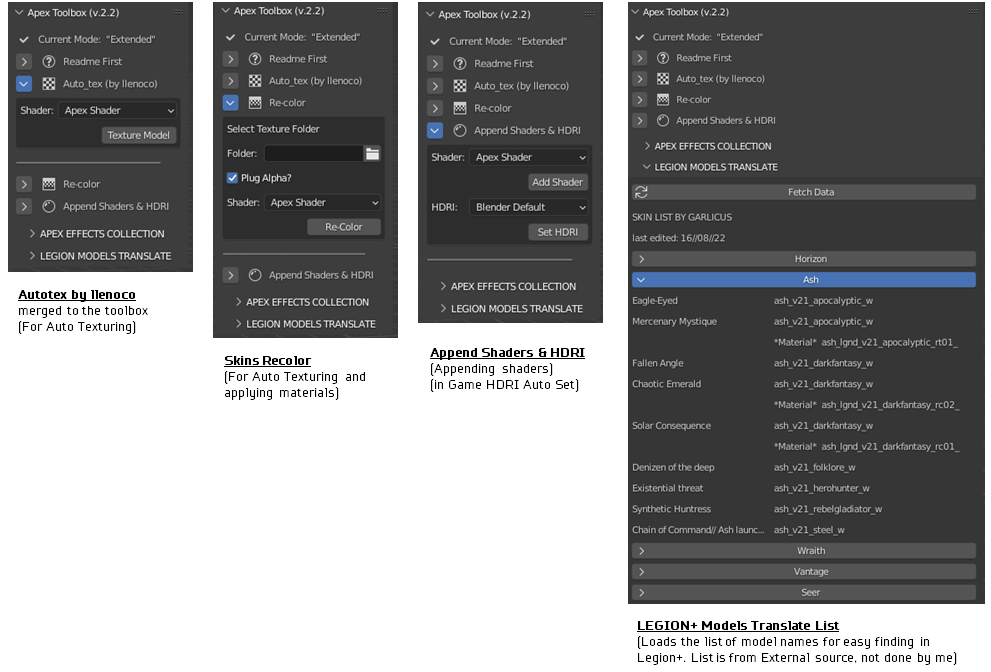Viewport: 991px width, 672px height.
Task: Click Readme First question icon in Skins Recolor panel
Action: 255,59
